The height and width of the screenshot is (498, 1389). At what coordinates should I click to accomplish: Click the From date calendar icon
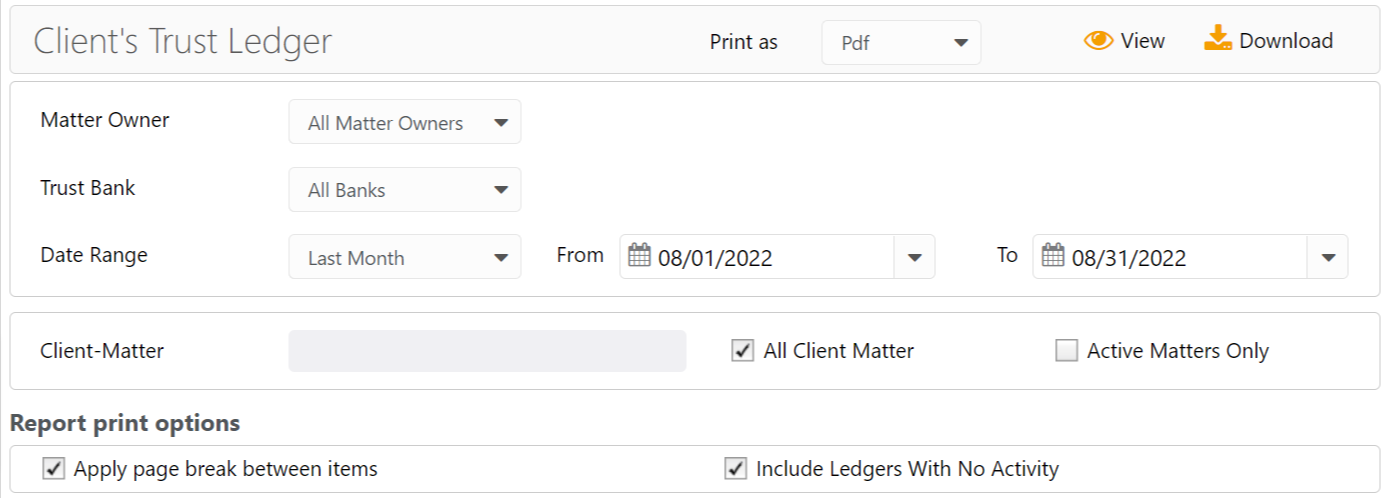tap(639, 257)
